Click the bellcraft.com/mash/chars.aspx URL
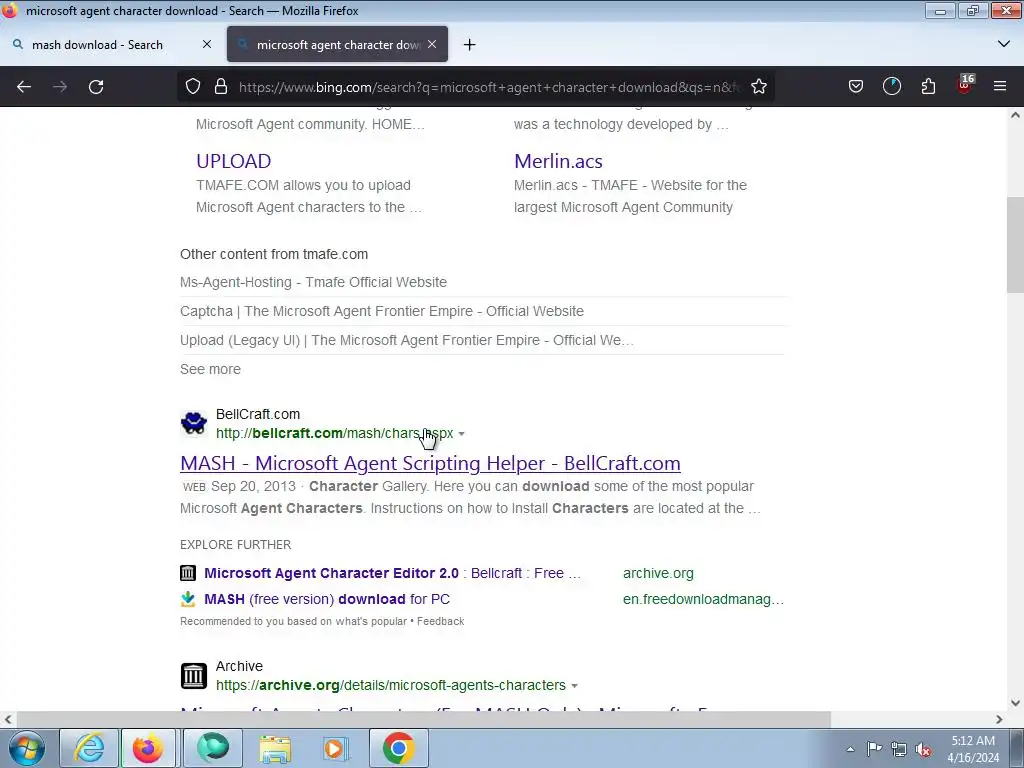 [x=334, y=433]
